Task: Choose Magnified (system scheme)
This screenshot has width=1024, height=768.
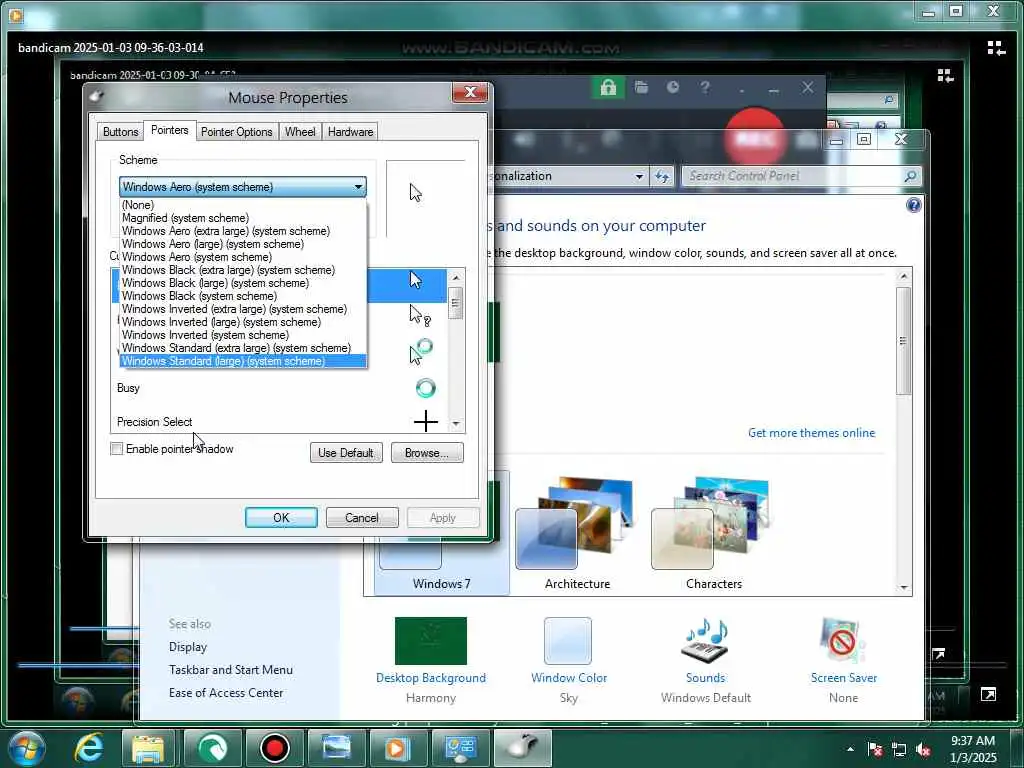Action: [243, 218]
